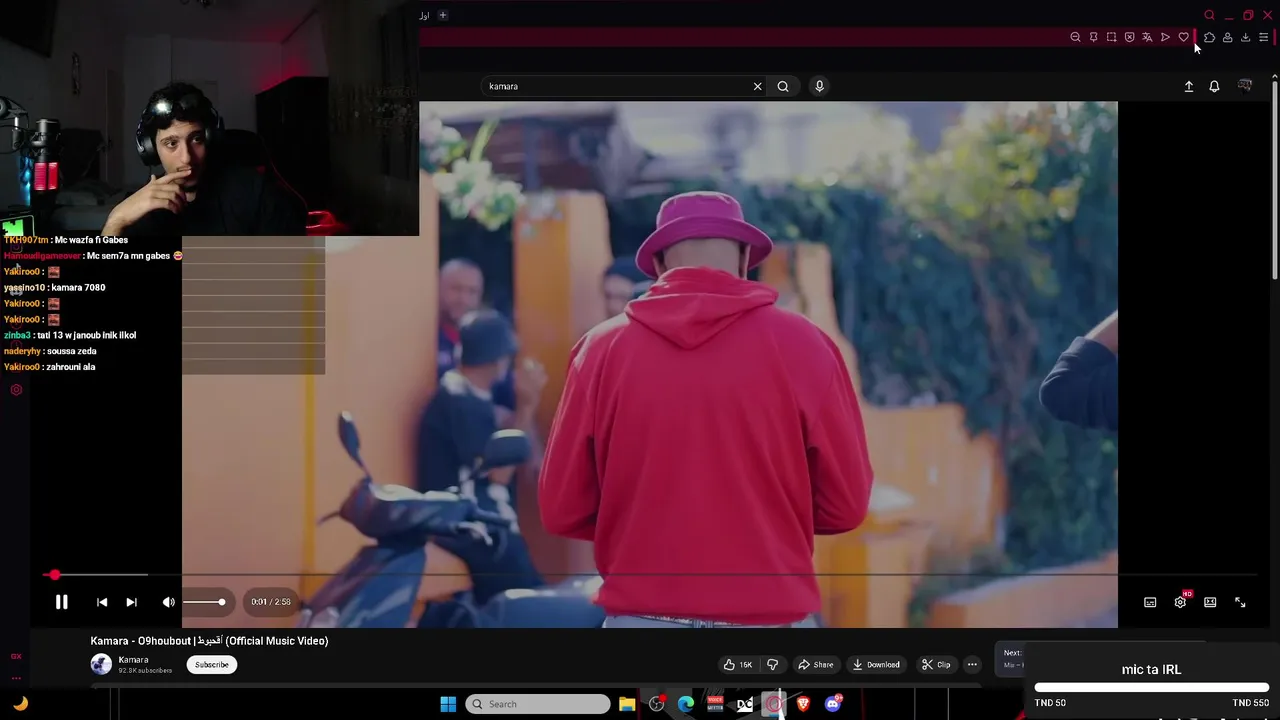Screen dimensions: 1280x720
Task: Open the ad-blocker shield icon
Action: point(1129,37)
